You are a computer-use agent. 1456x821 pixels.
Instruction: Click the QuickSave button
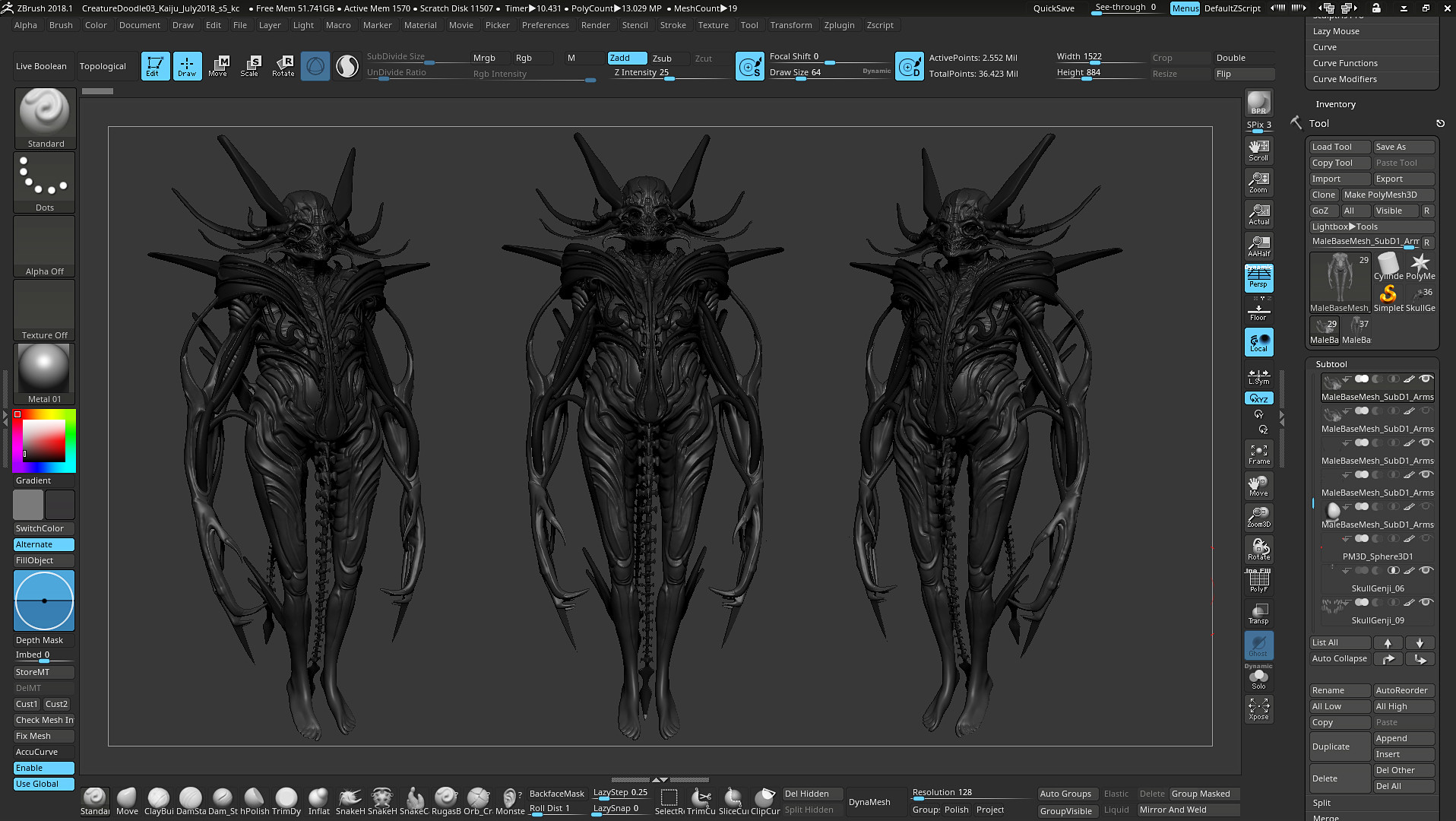[x=1053, y=8]
